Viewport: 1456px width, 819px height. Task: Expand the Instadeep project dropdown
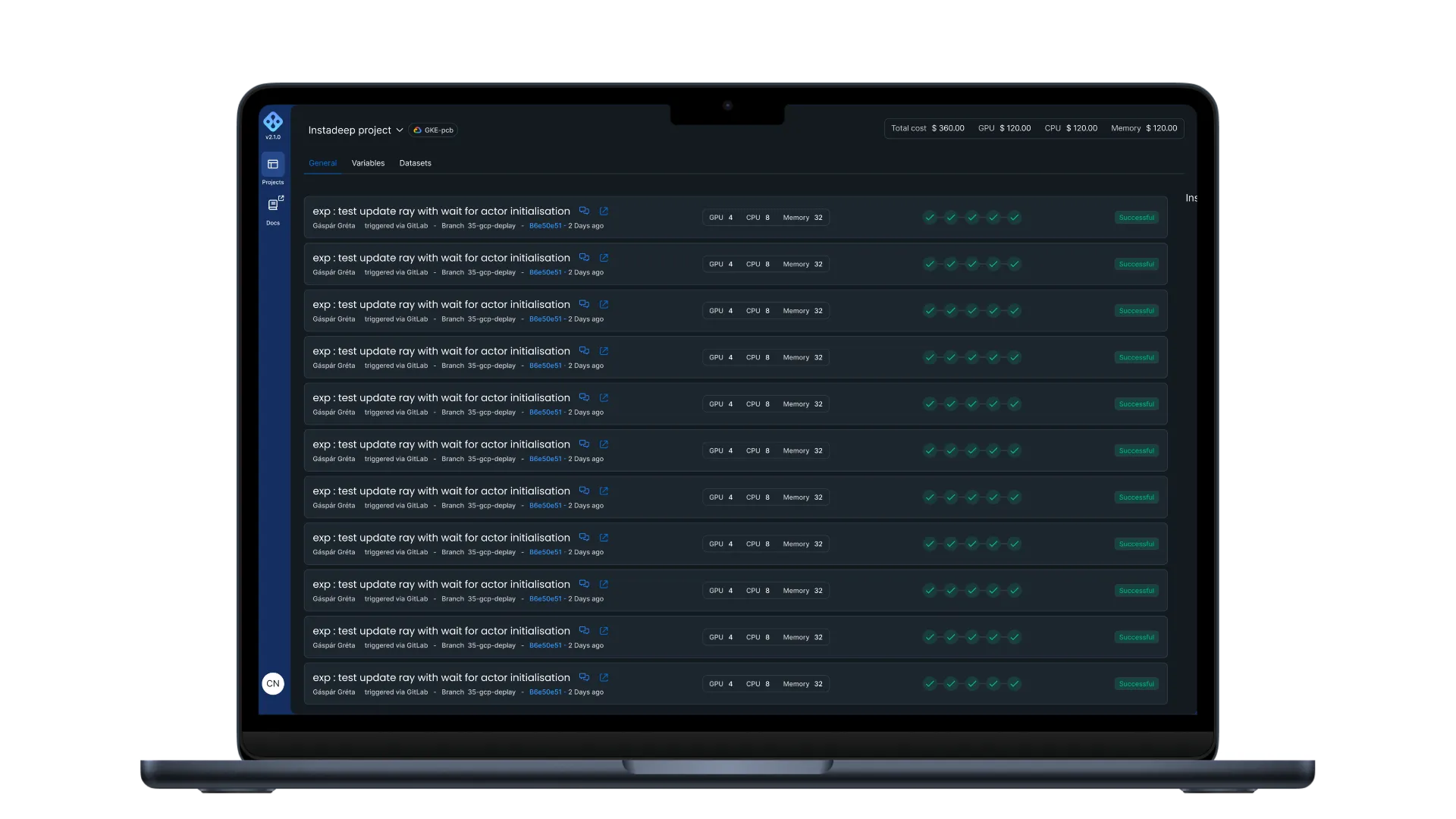click(351, 130)
